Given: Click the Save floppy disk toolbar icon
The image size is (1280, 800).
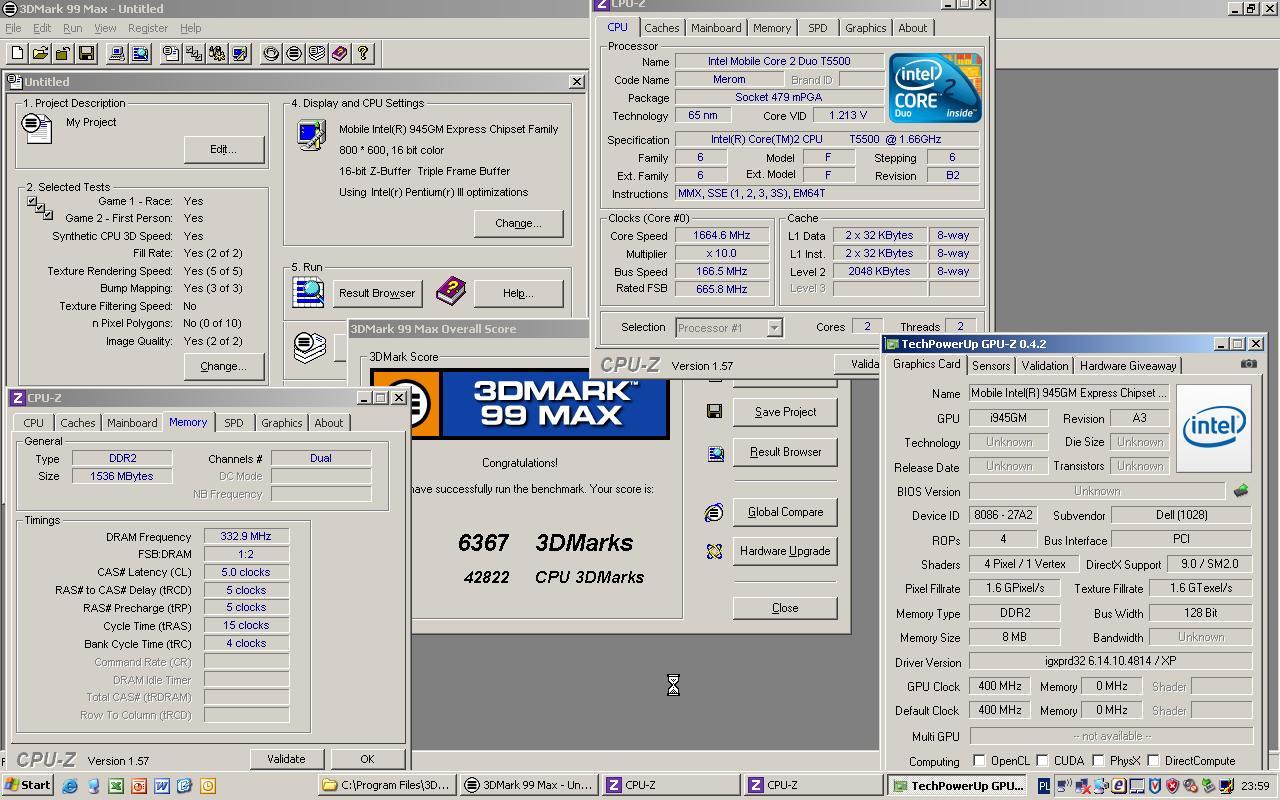Looking at the screenshot, I should 86,53.
